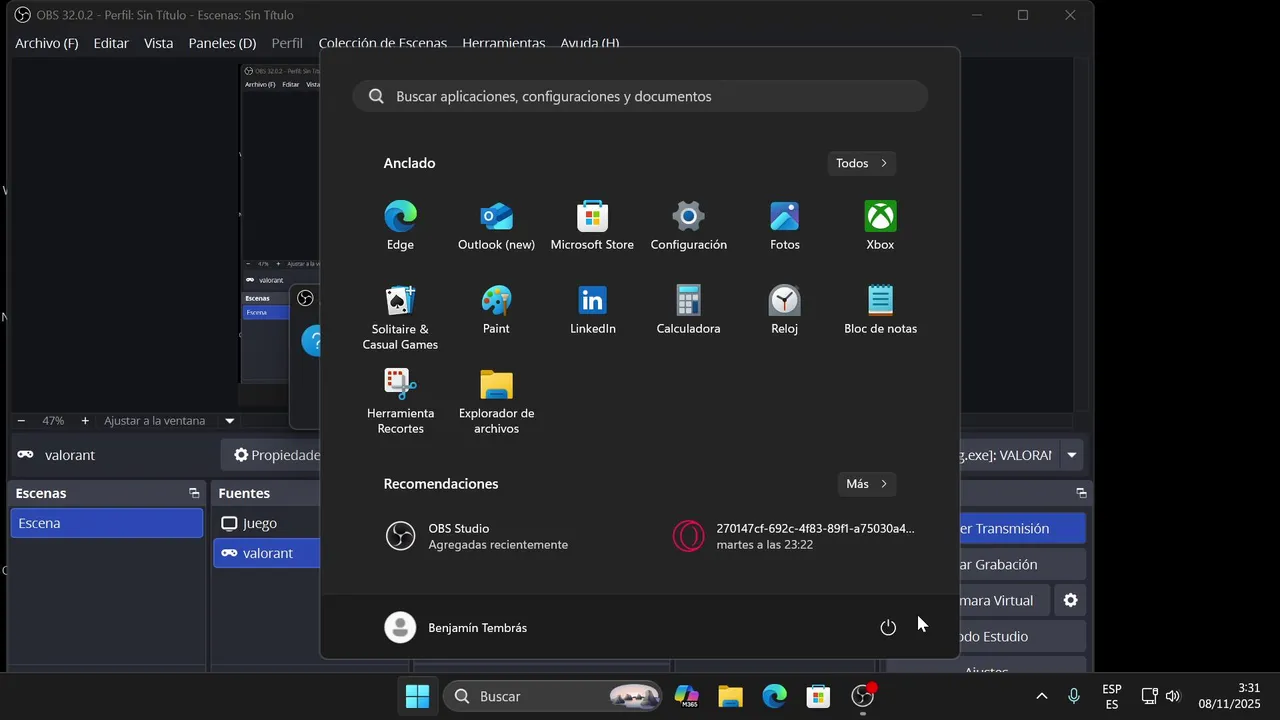The height and width of the screenshot is (720, 1280).
Task: Launch the Xbox app
Action: [880, 226]
